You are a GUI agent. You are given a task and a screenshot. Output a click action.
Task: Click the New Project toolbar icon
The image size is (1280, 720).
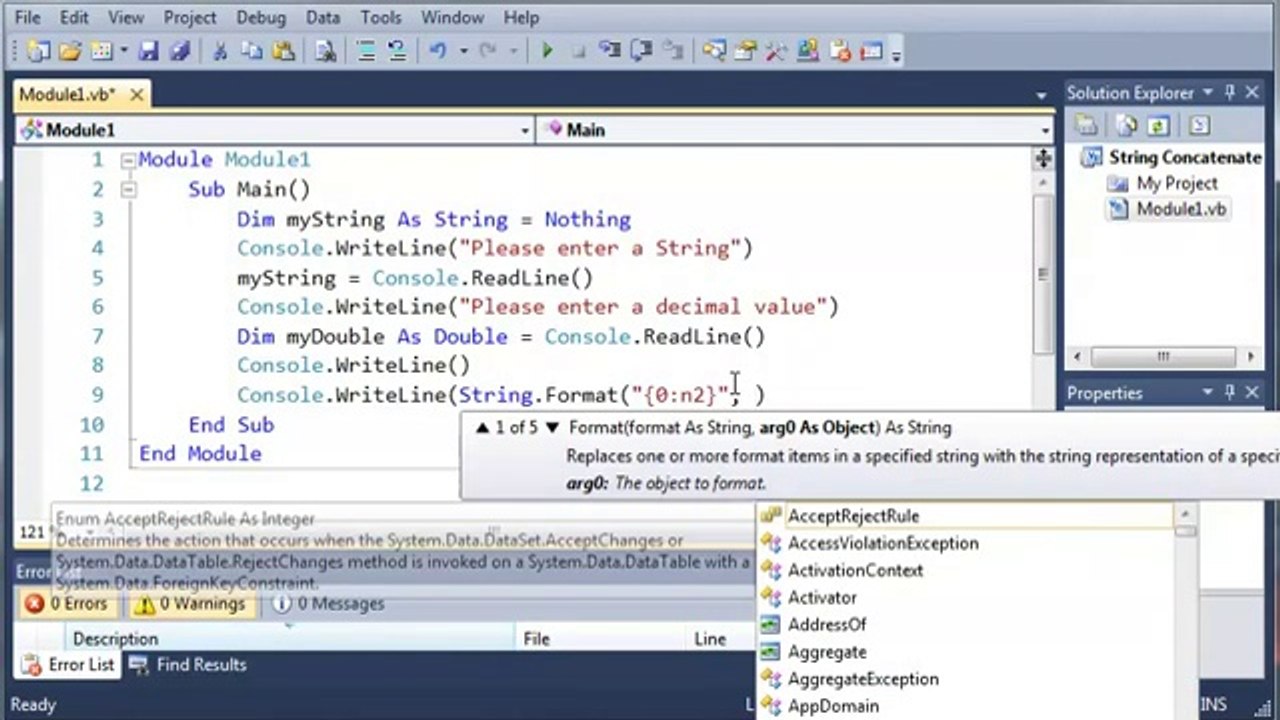(38, 51)
